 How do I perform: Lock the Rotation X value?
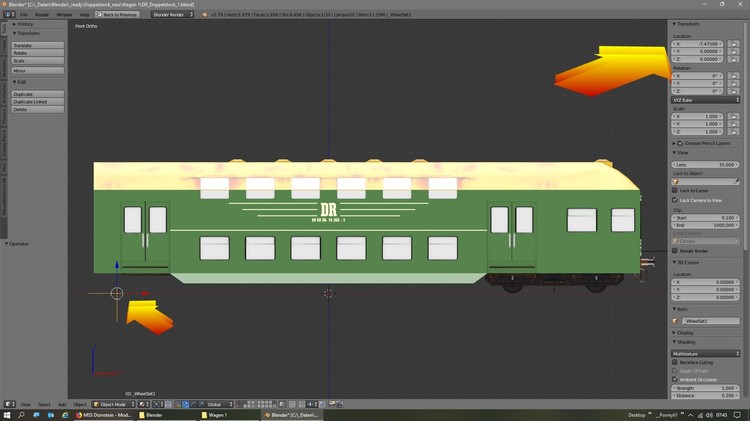tap(733, 76)
